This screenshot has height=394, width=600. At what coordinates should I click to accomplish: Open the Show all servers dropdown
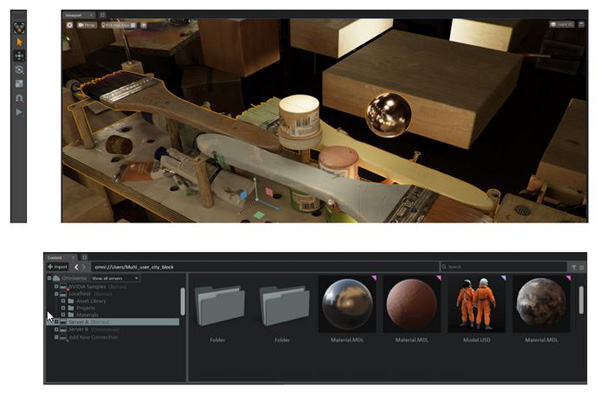click(115, 278)
